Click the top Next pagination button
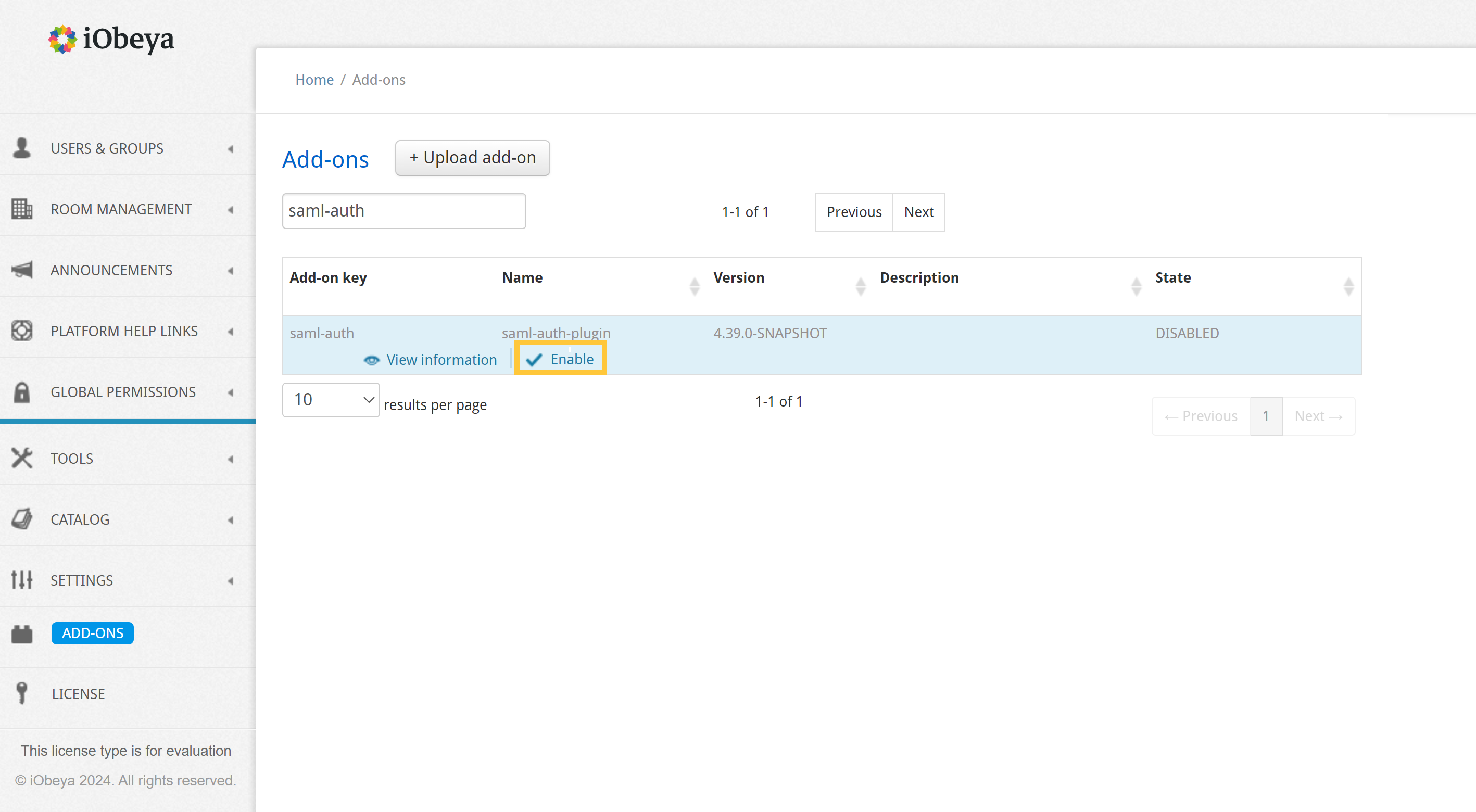 pyautogui.click(x=918, y=212)
